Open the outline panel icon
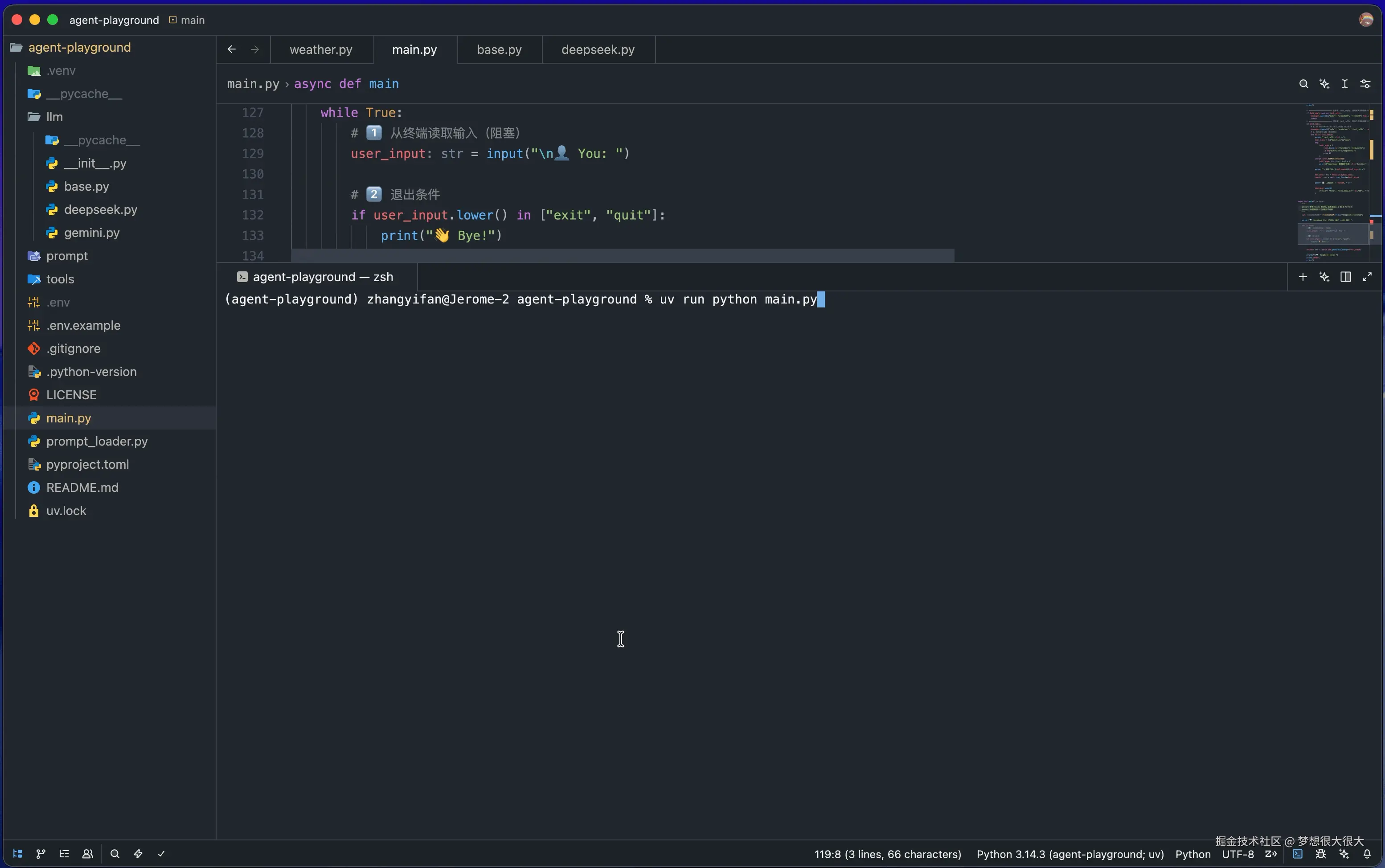 [64, 854]
